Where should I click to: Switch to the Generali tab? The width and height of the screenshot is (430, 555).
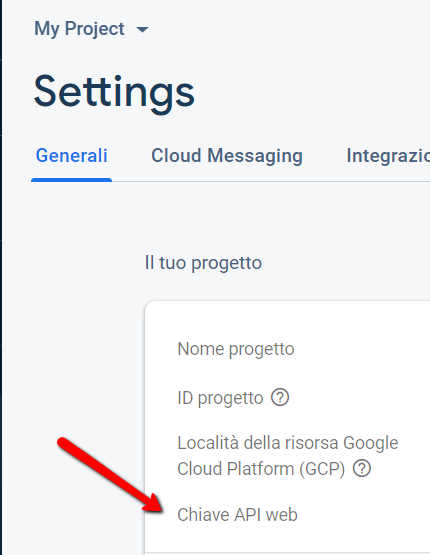pos(71,155)
